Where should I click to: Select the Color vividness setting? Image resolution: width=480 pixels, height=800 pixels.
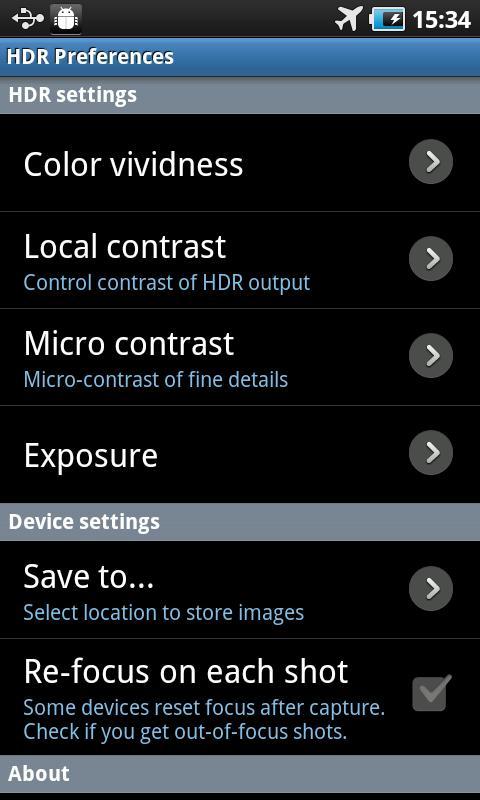tap(240, 163)
